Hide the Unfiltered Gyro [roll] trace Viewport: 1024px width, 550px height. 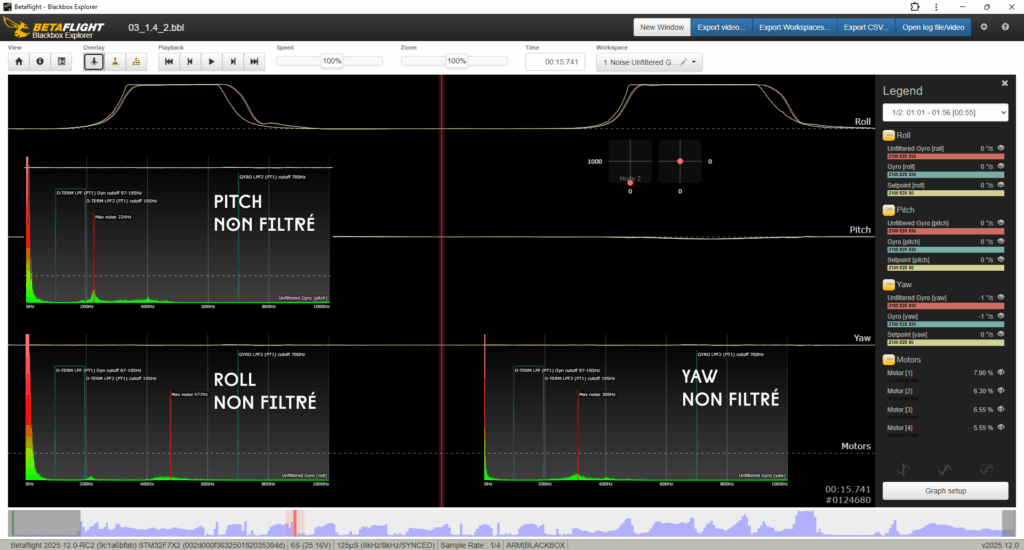point(1000,148)
